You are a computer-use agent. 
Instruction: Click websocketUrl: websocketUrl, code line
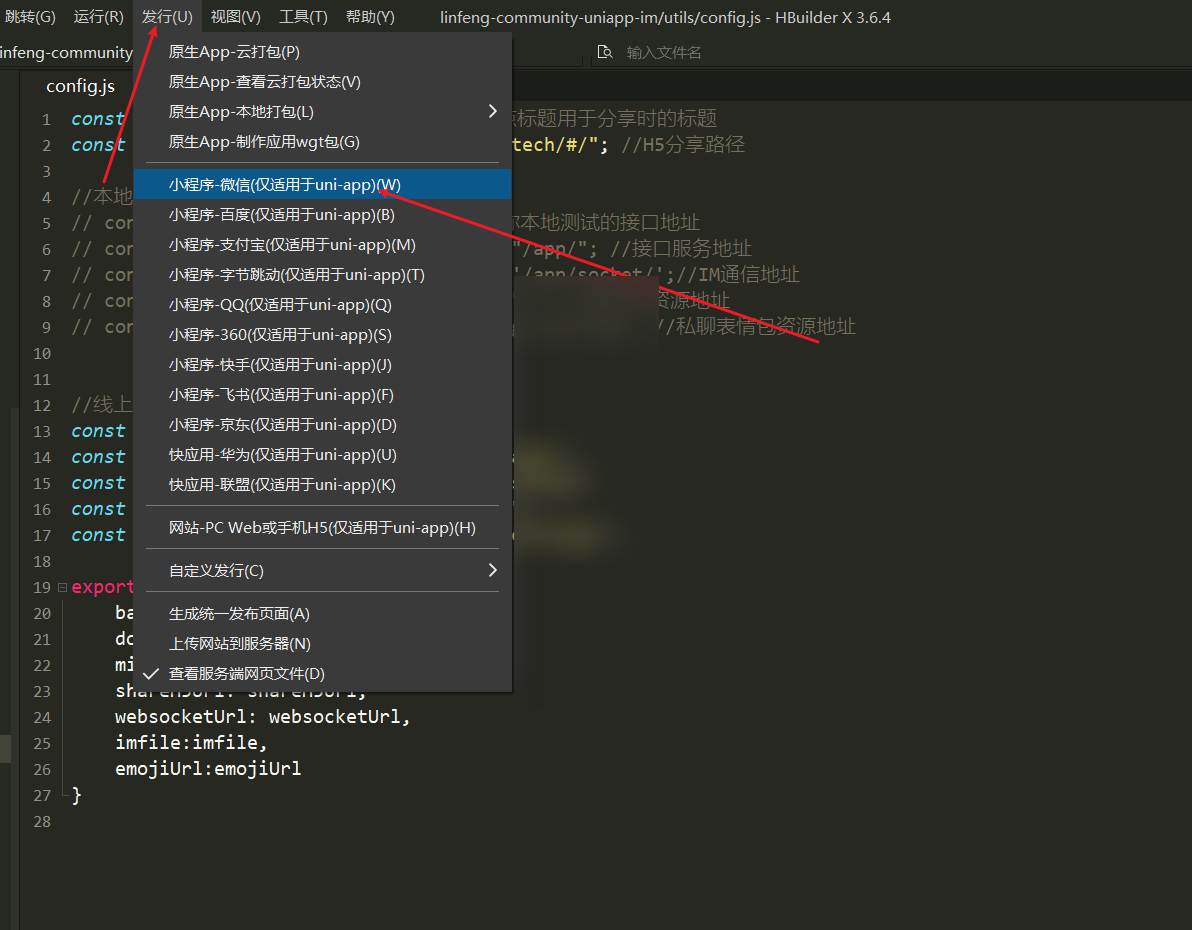tap(262, 716)
